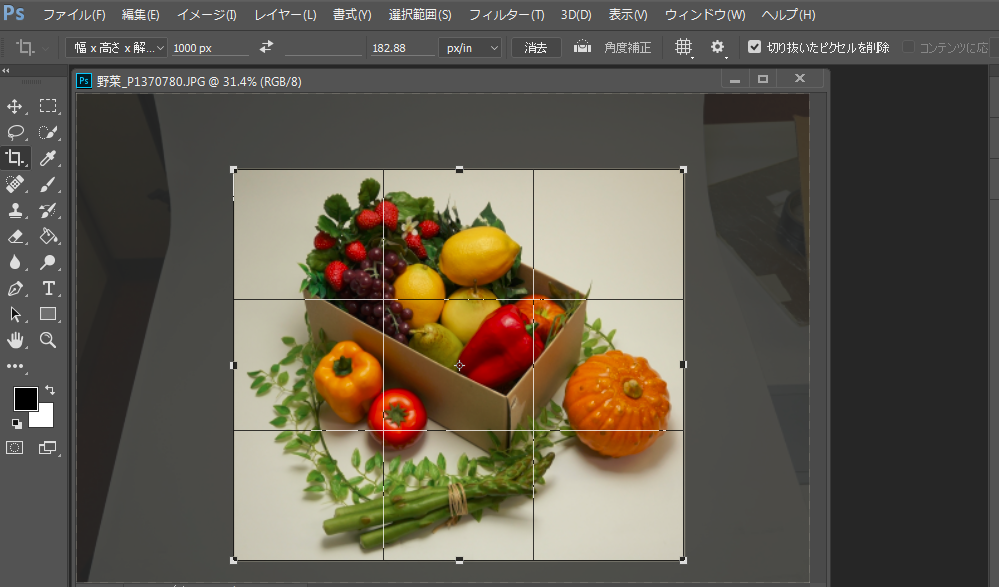
Task: Select the Crop tool in toolbox
Action: [15, 157]
